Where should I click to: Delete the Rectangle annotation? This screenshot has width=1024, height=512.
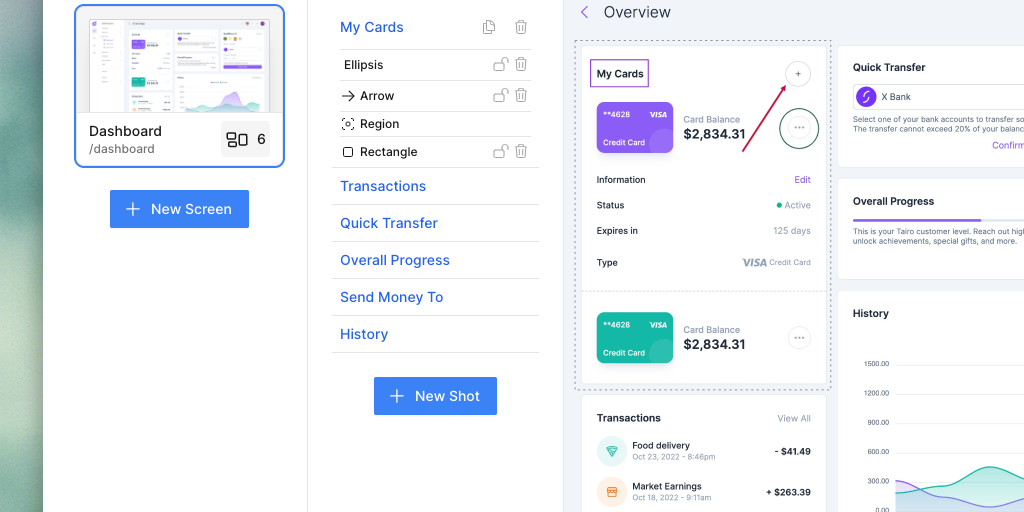click(521, 152)
